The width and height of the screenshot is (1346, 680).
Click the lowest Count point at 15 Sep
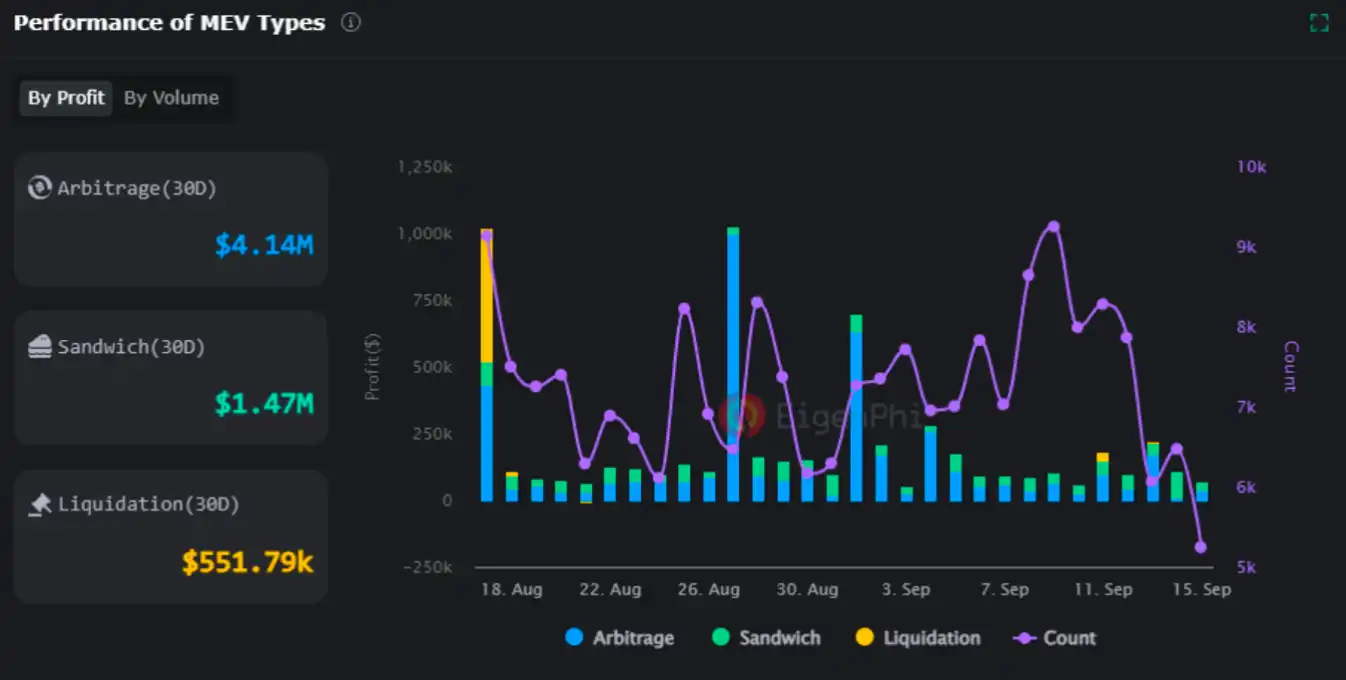1200,547
